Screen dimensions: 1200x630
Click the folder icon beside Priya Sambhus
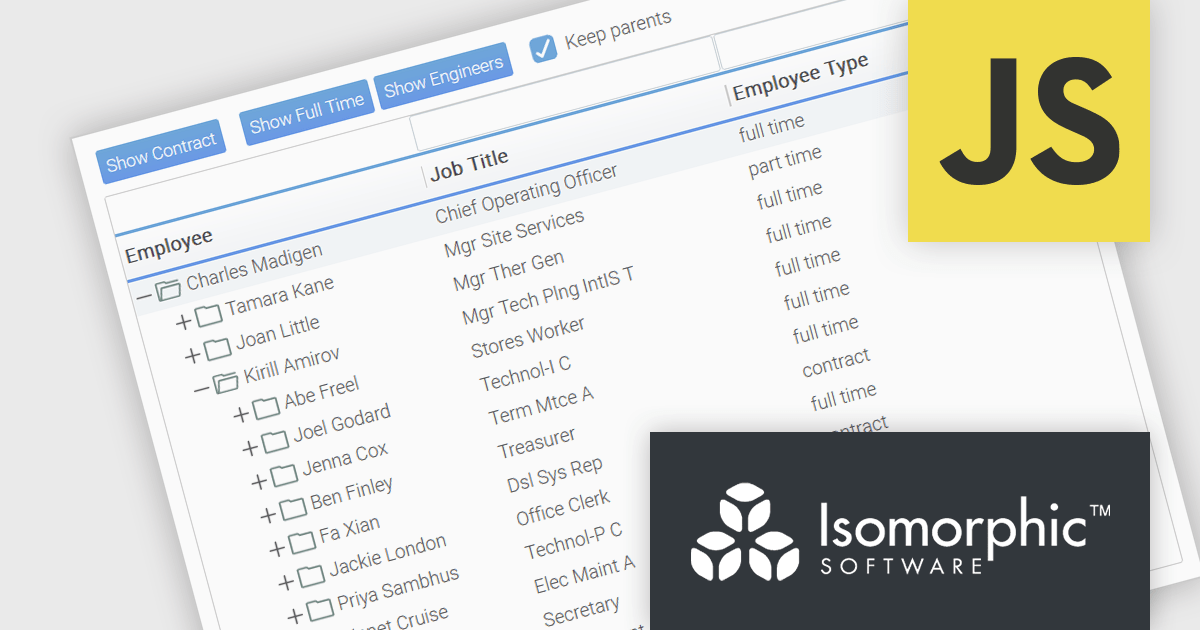point(319,609)
